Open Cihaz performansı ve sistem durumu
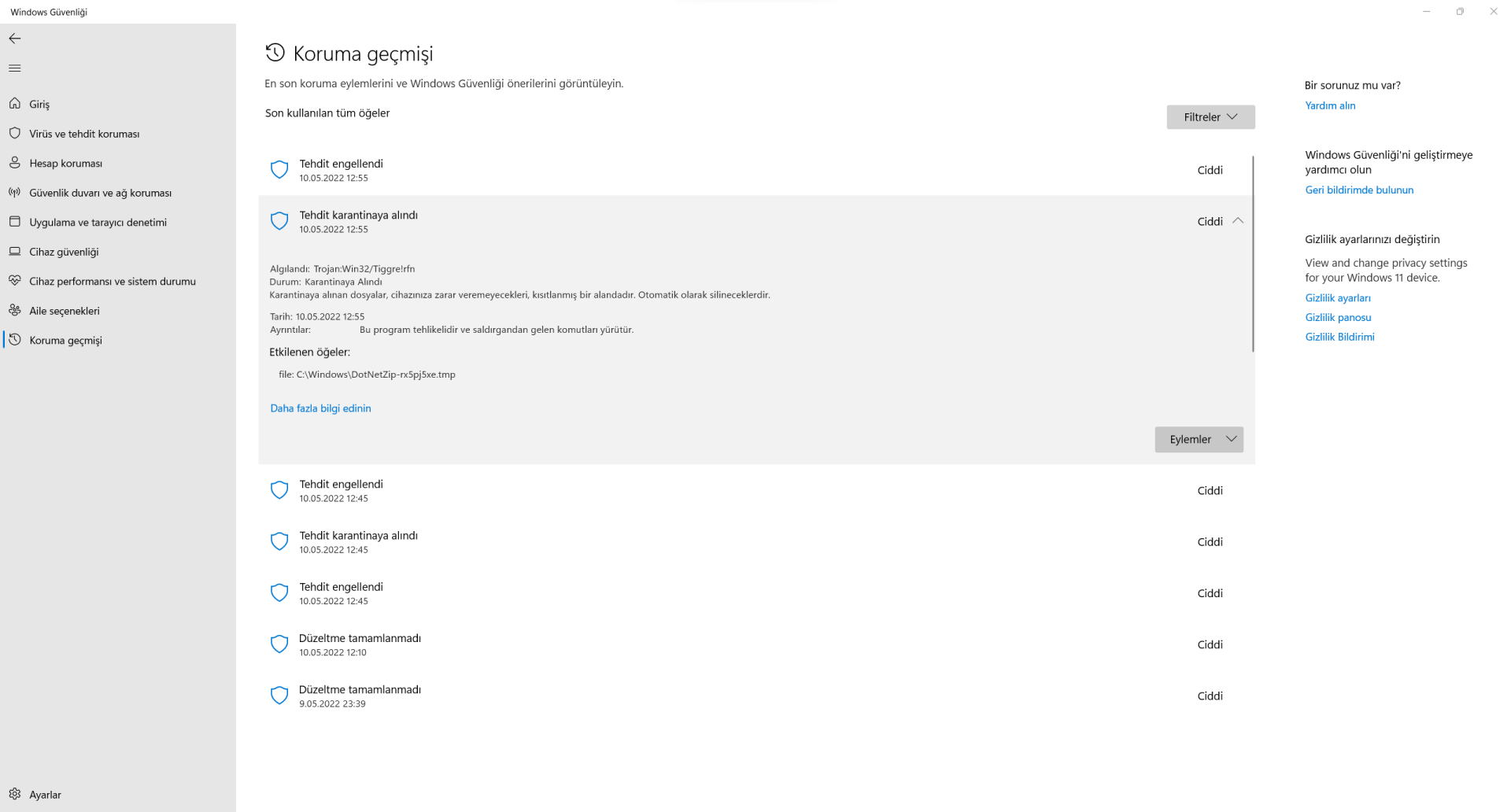Image resolution: width=1511 pixels, height=812 pixels. coord(118,282)
